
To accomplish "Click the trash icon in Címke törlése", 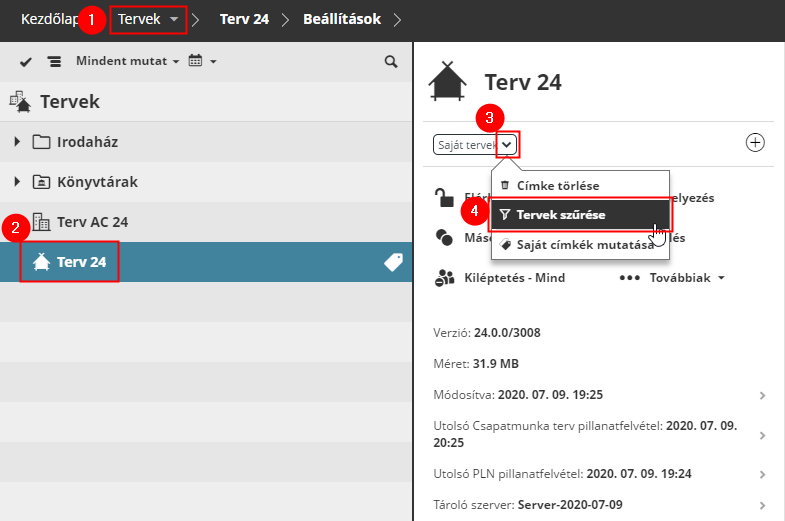I will click(505, 185).
